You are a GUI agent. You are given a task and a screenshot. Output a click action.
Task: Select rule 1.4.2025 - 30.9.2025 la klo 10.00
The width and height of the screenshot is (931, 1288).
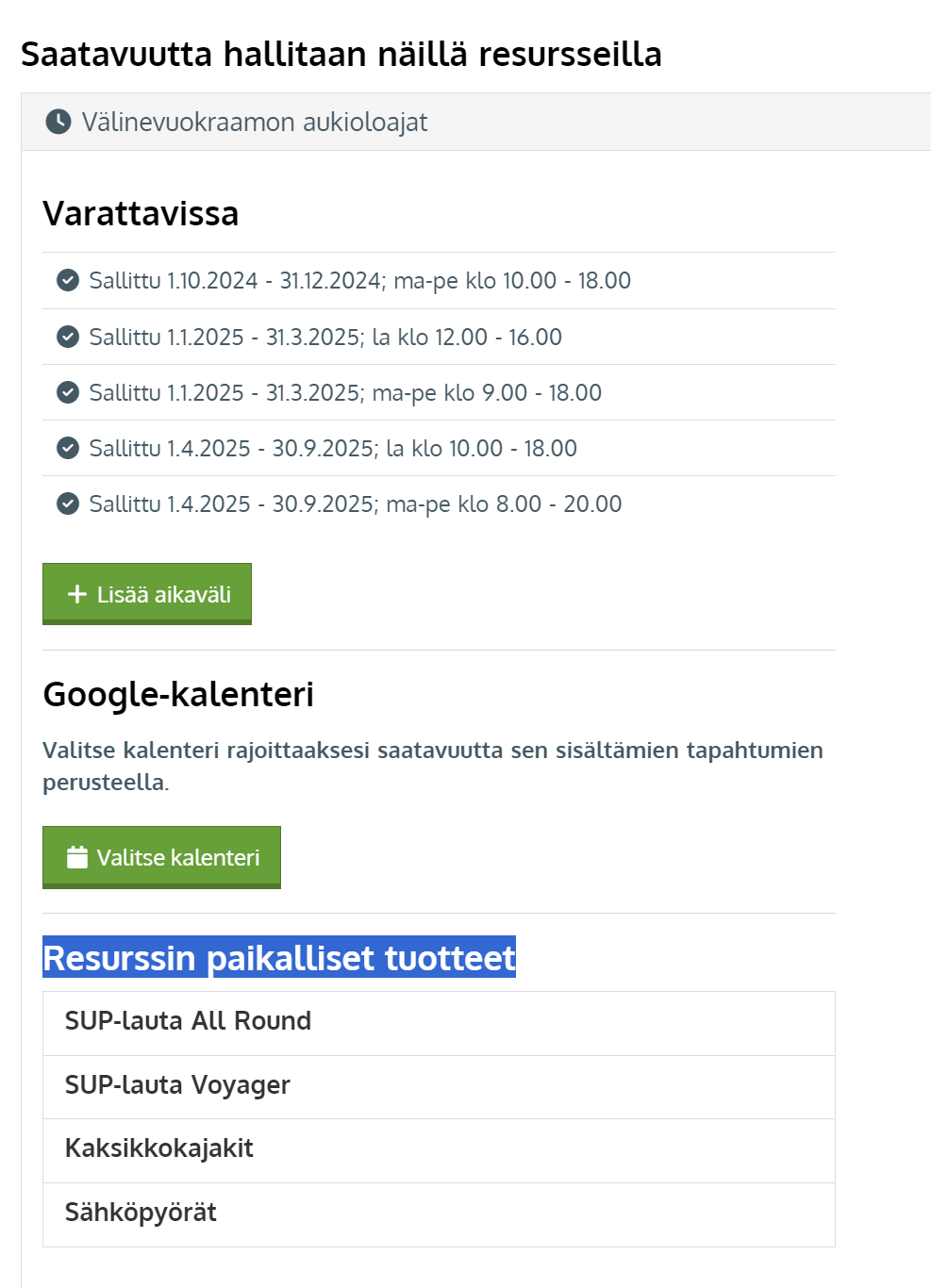(x=333, y=448)
